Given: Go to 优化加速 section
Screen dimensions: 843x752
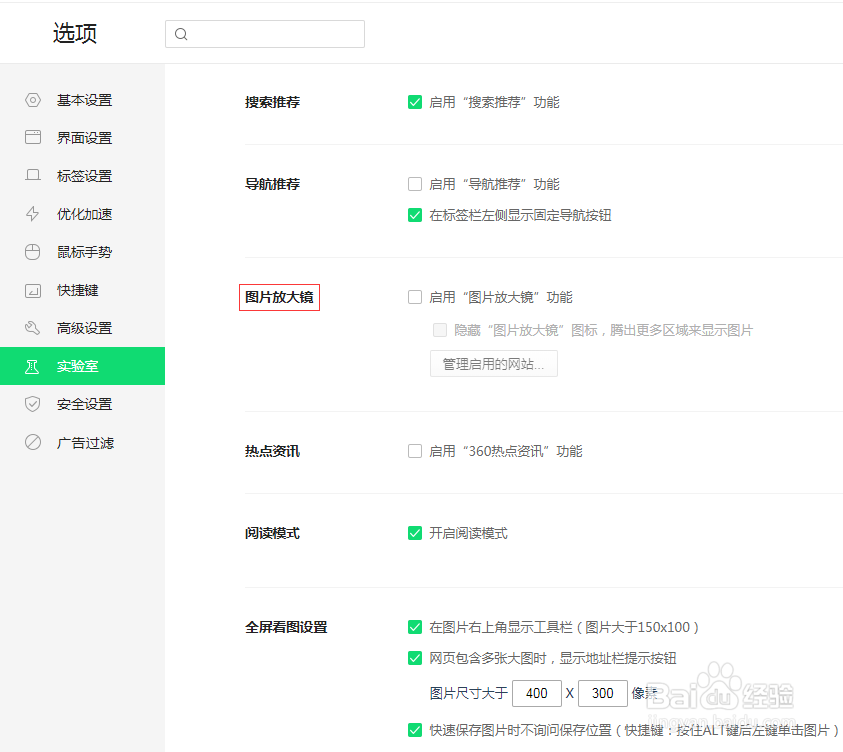Looking at the screenshot, I should tap(82, 214).
